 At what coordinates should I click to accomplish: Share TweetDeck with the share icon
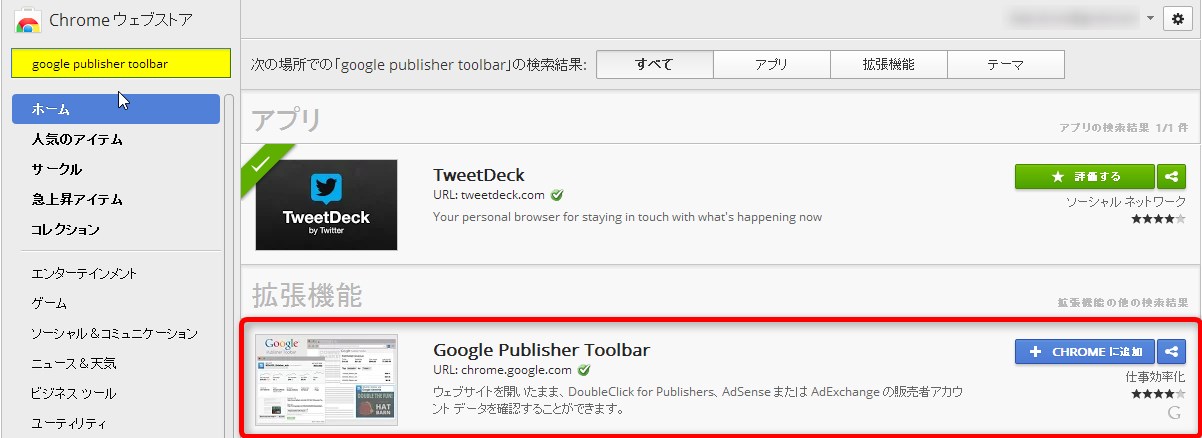coord(1171,176)
